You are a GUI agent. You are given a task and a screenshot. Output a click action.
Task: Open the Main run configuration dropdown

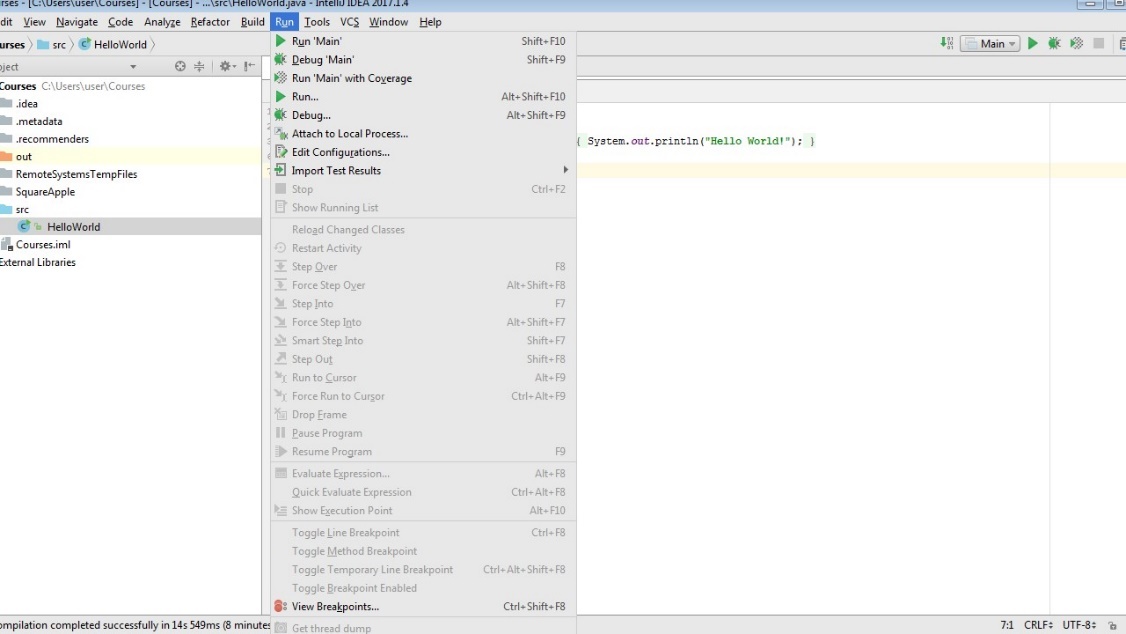pos(990,43)
